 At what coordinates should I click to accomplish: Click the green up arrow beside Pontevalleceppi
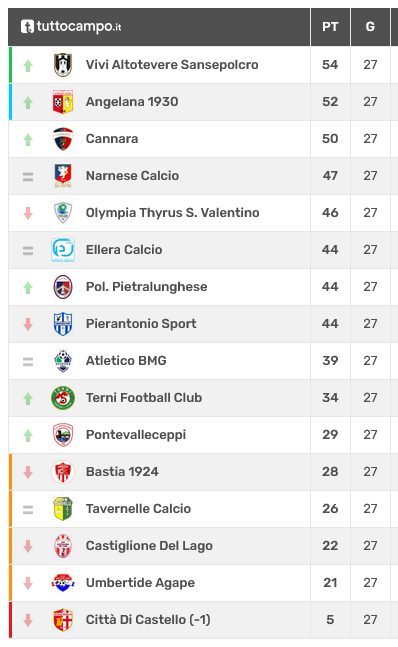(28, 435)
